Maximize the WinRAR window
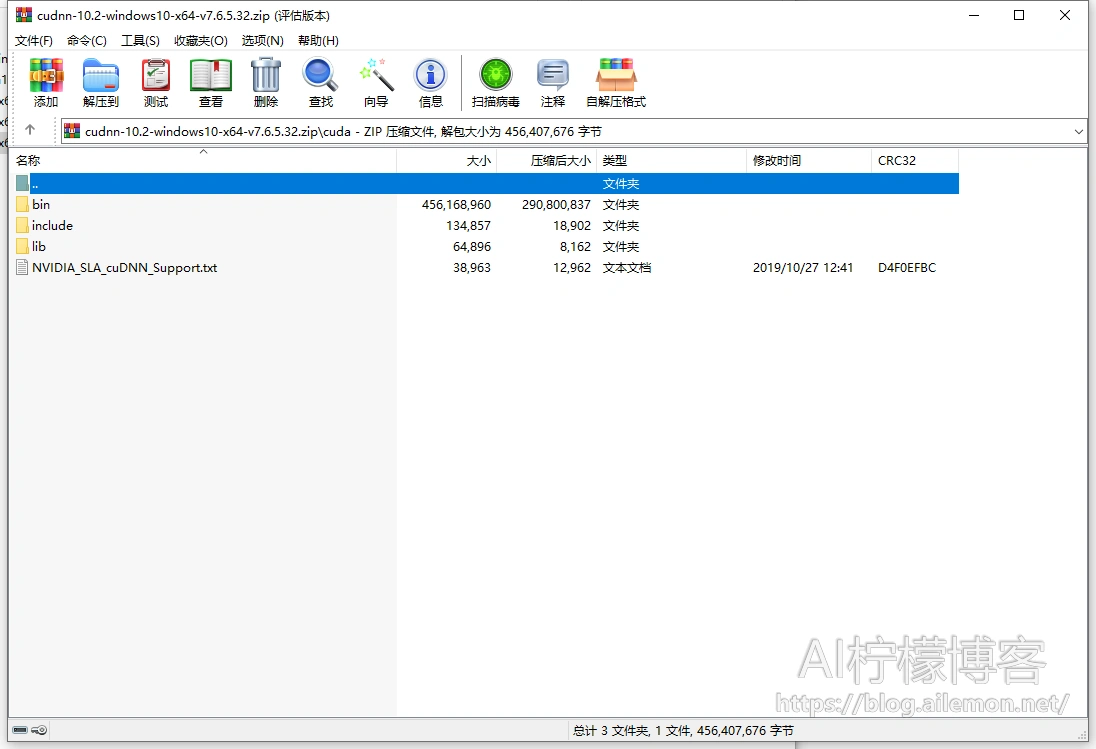The image size is (1096, 749). tap(1019, 15)
